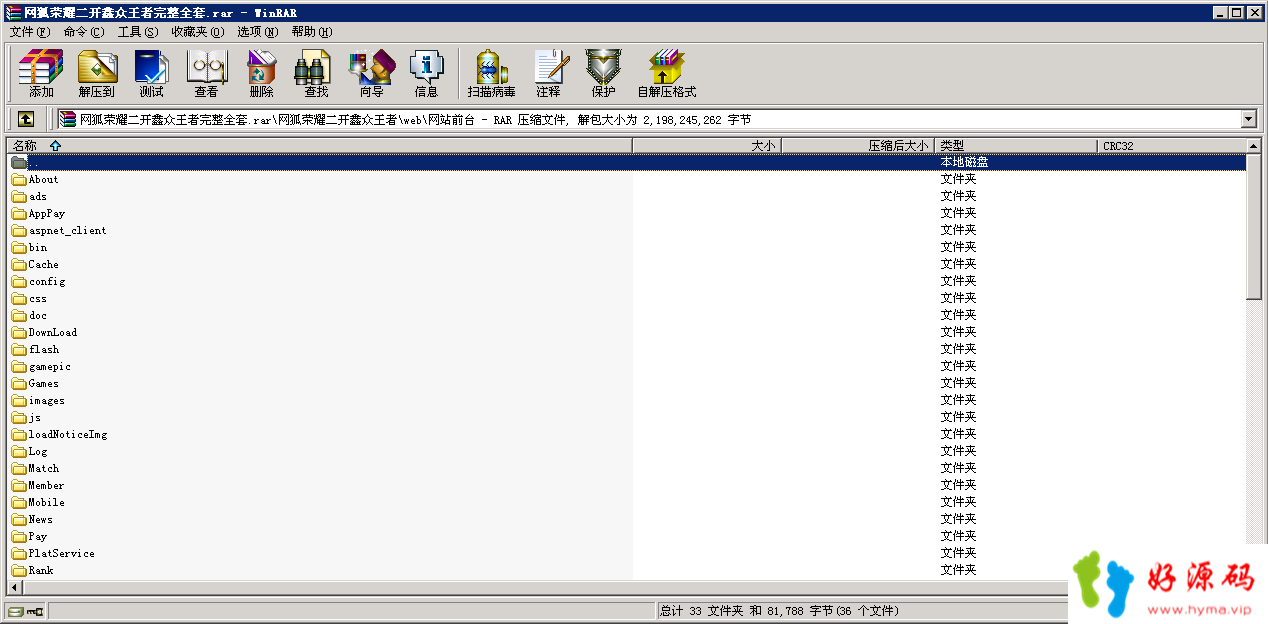Select the Rank folder name
Viewport: 1268px width, 624px height.
click(41, 571)
